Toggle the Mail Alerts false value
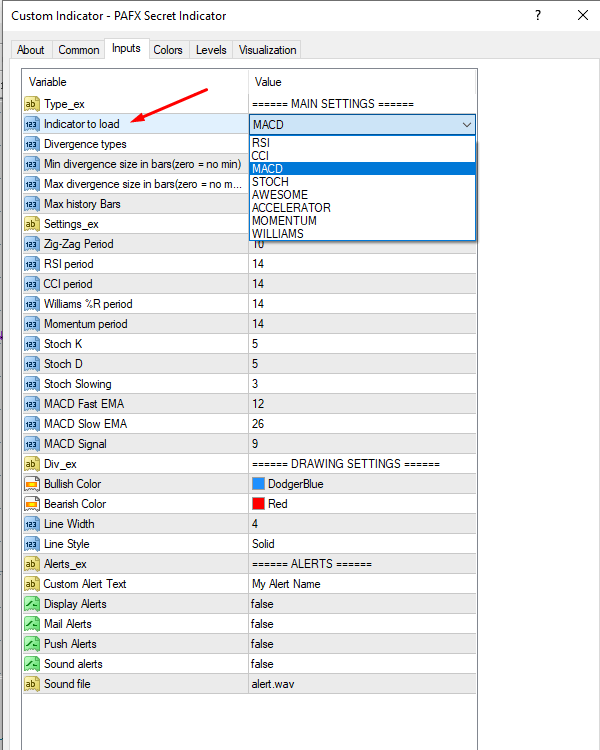600x750 pixels. (362, 624)
